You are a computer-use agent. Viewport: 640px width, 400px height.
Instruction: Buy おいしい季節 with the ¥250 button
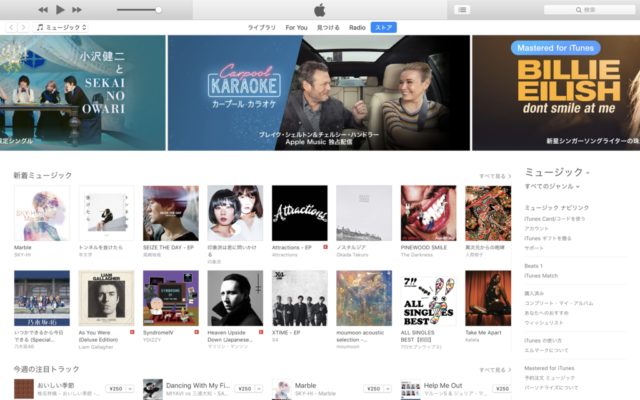click(116, 389)
